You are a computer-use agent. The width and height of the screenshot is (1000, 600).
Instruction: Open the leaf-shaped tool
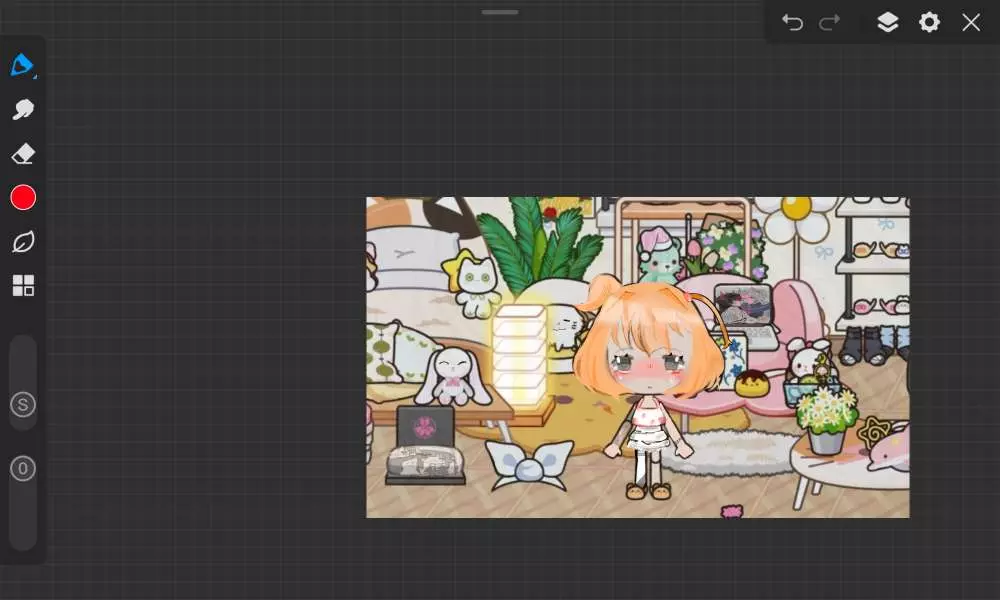point(23,242)
